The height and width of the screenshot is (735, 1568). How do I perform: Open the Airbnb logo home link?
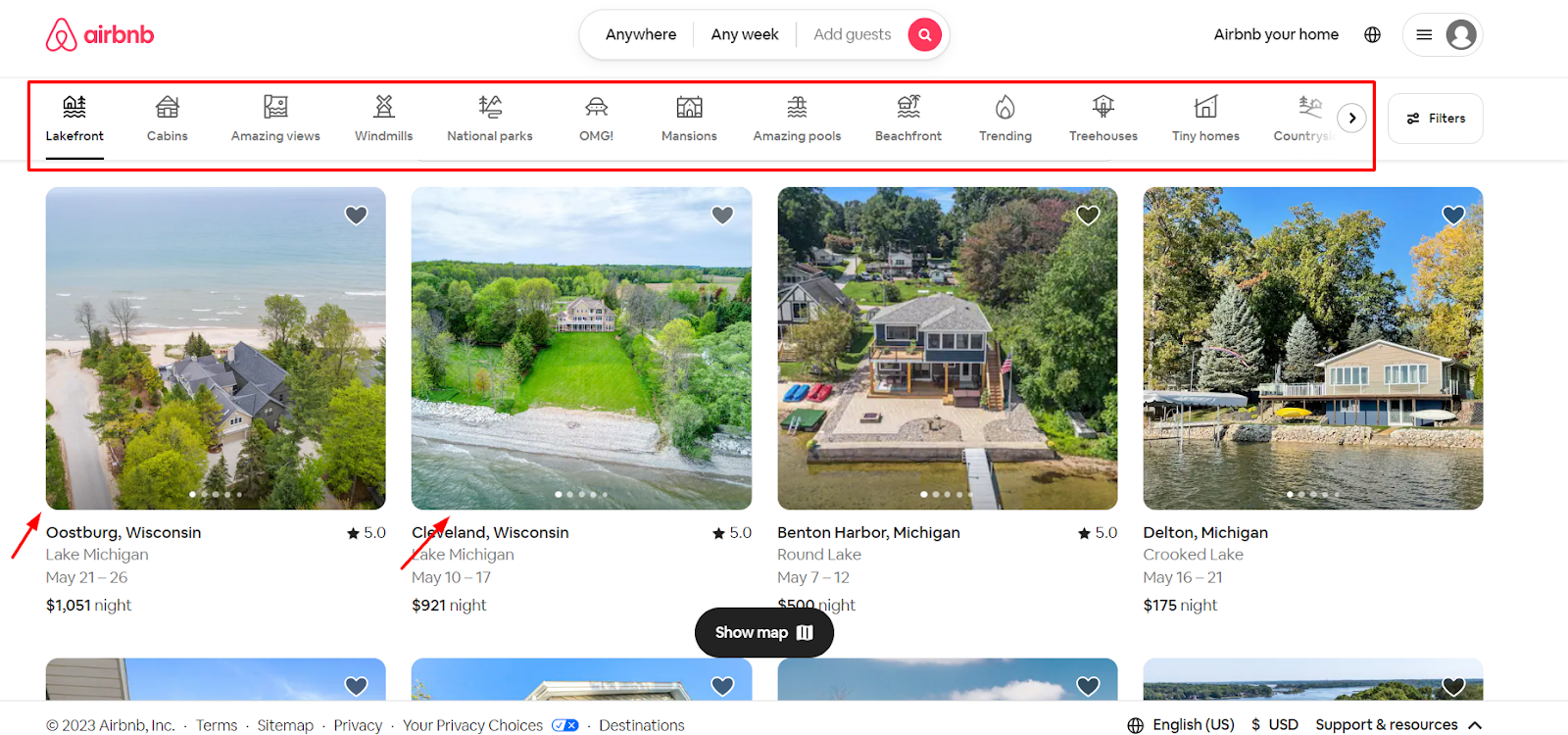(x=100, y=35)
